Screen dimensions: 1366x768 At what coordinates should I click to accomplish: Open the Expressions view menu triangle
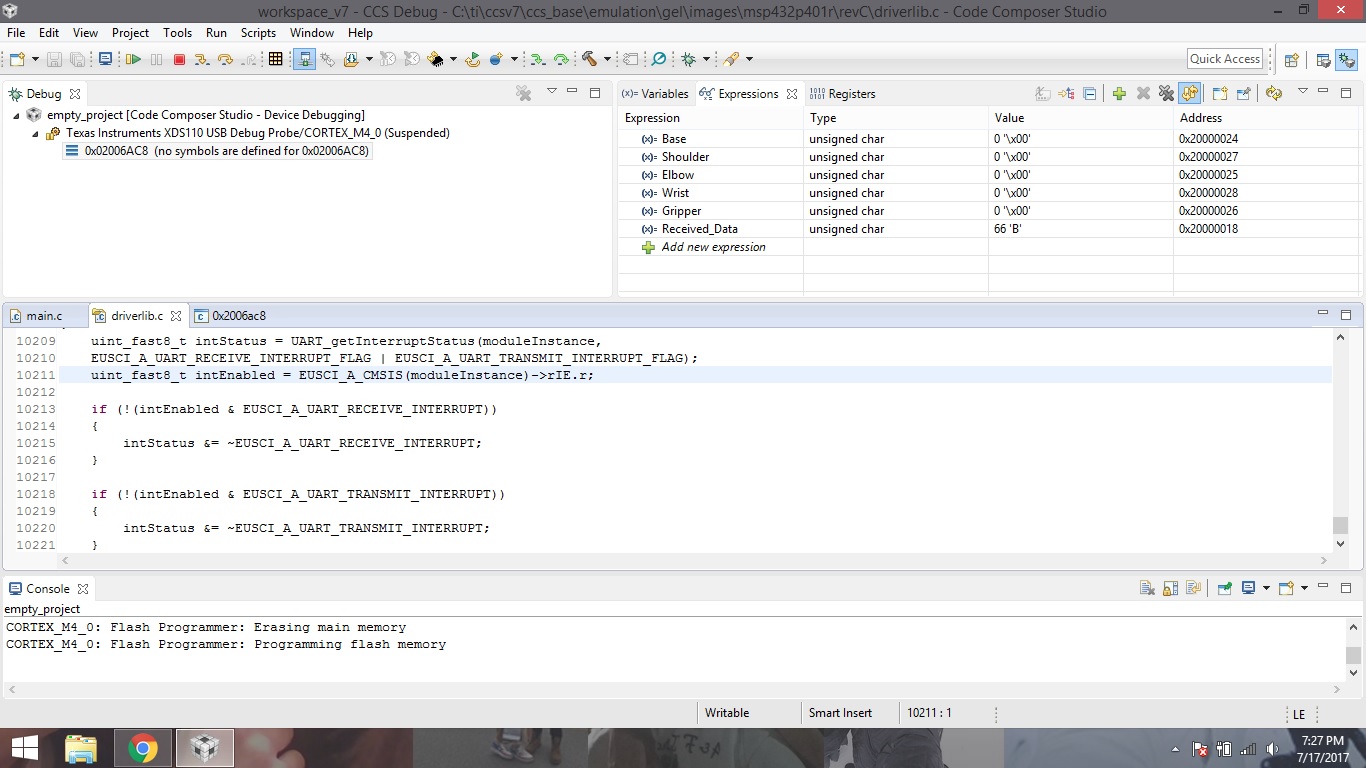[1302, 92]
